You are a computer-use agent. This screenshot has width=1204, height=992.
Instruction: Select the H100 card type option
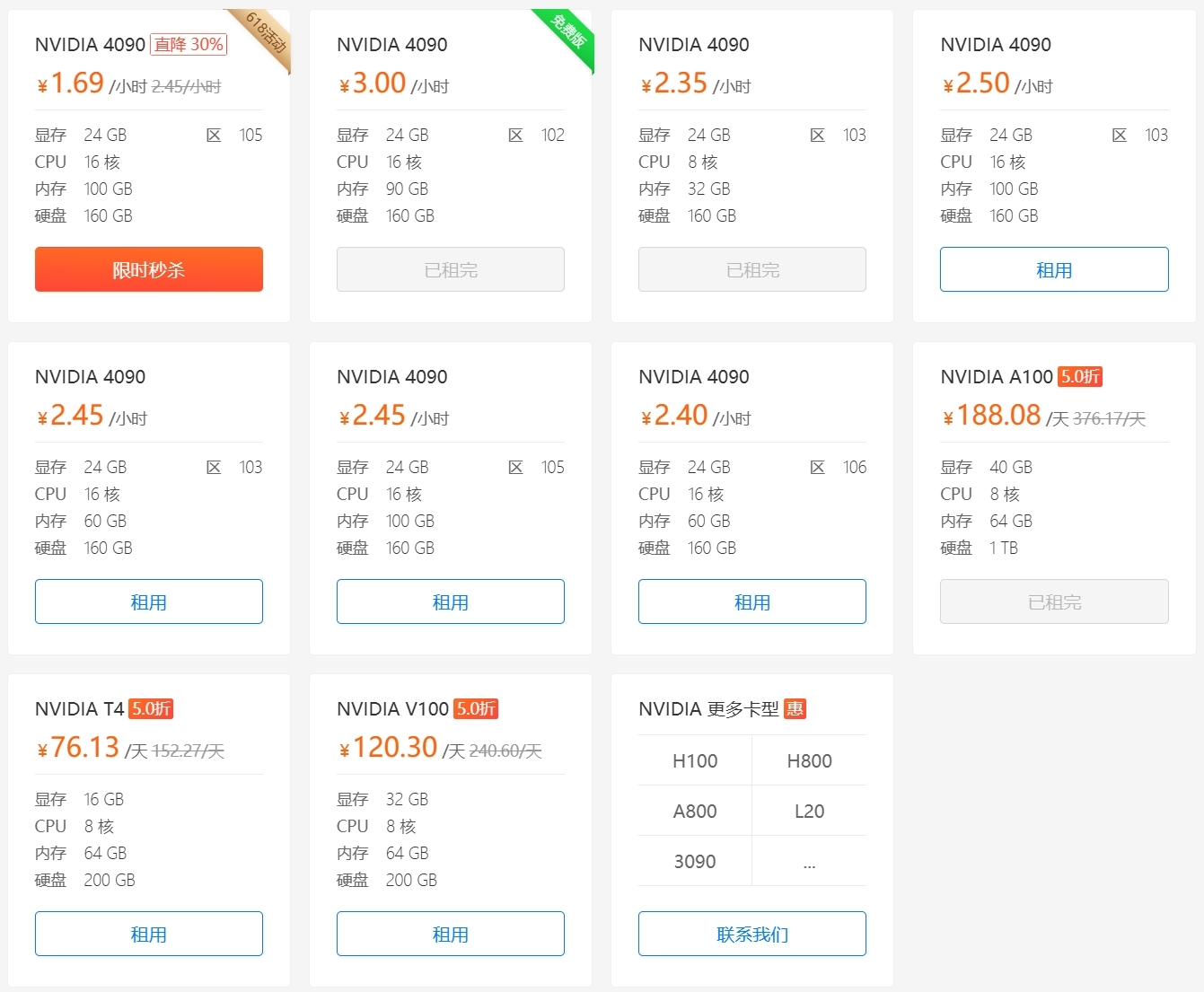[x=695, y=761]
